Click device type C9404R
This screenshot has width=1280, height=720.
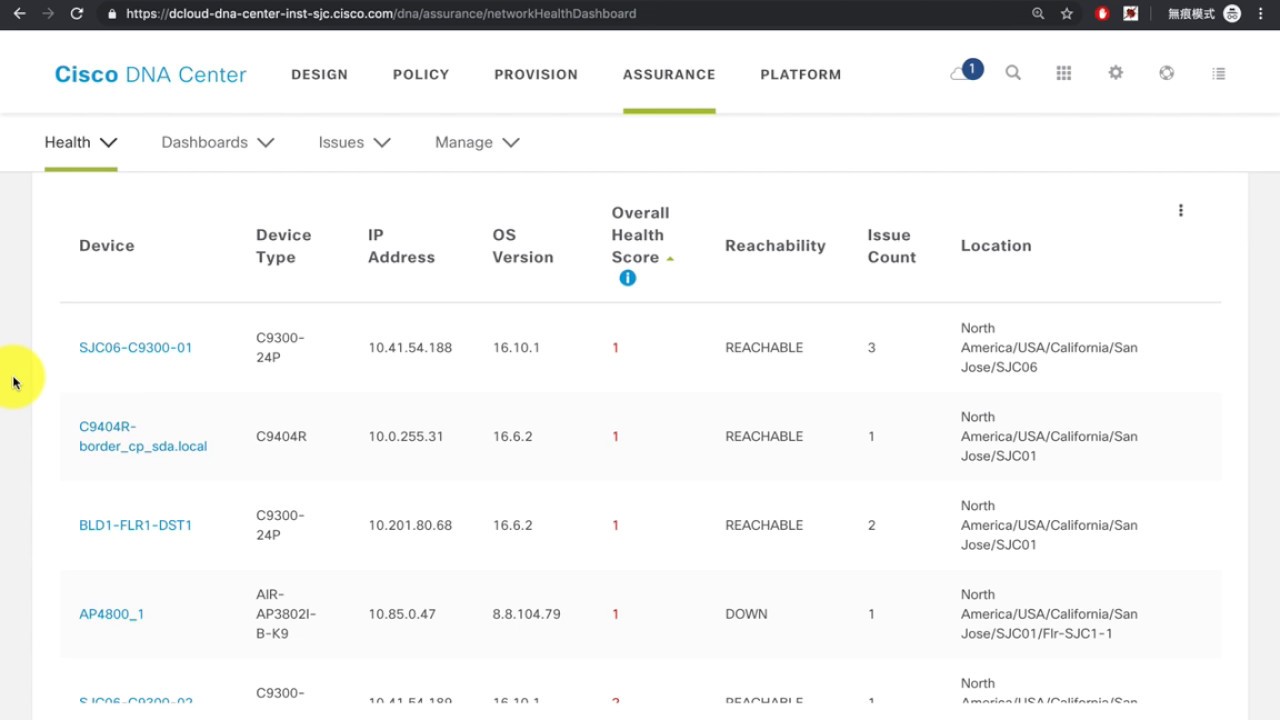click(281, 437)
